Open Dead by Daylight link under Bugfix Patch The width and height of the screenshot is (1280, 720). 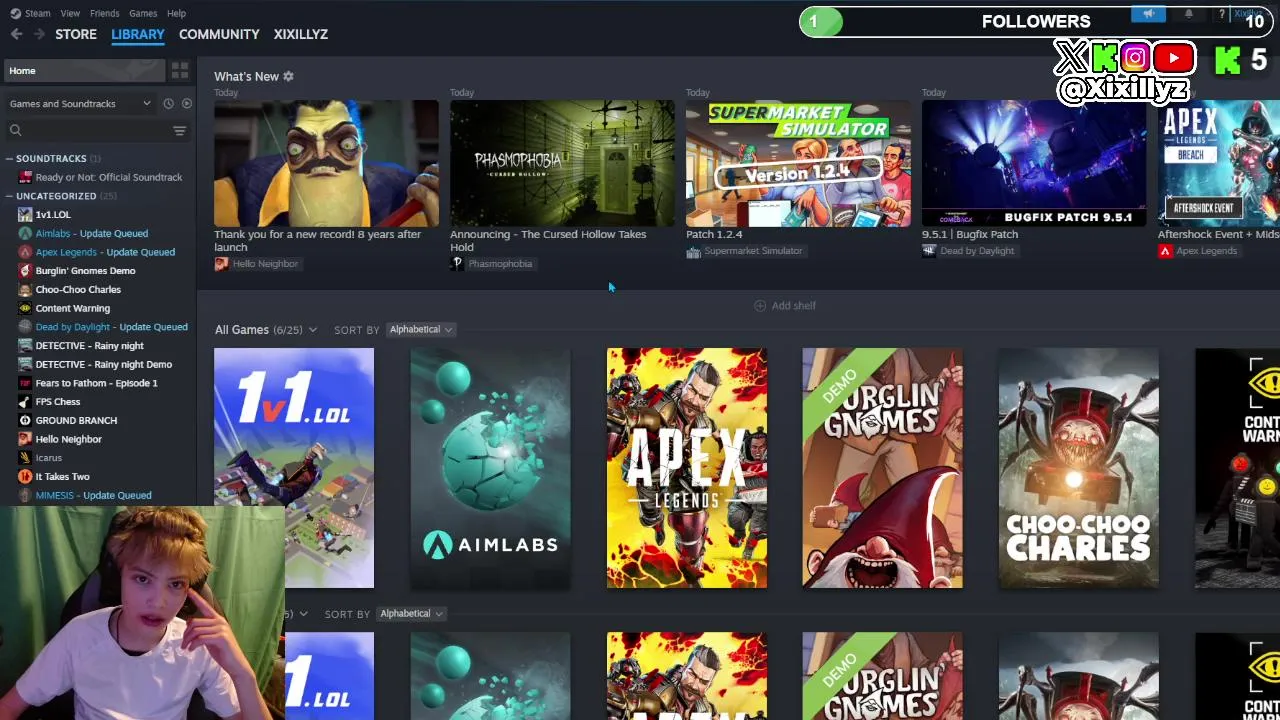coord(969,251)
